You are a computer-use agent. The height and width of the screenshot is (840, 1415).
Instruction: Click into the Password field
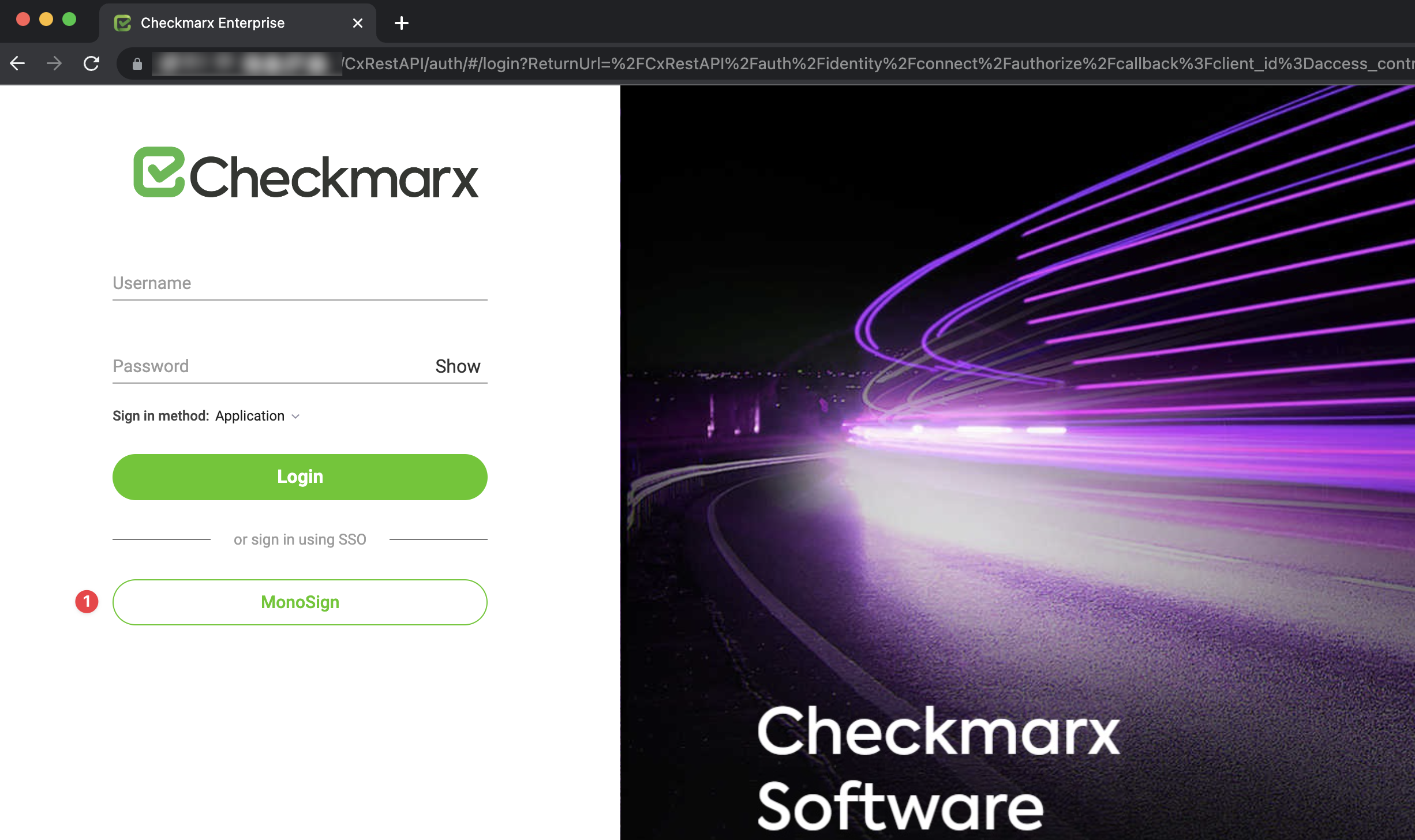coord(265,366)
